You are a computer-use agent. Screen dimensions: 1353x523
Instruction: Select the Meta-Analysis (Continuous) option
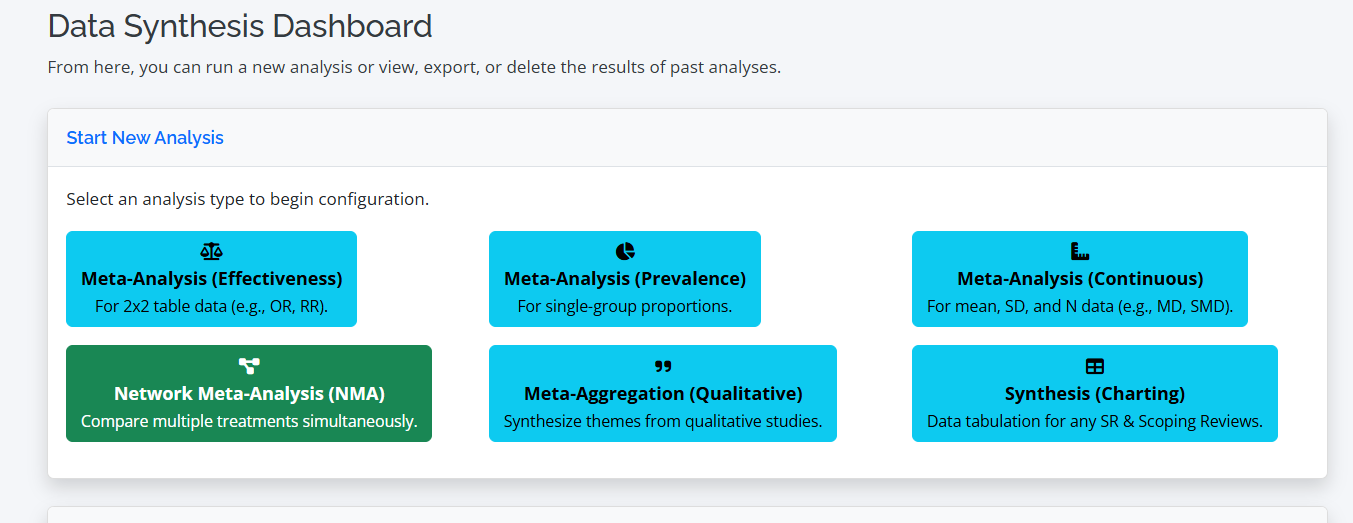tap(1080, 279)
